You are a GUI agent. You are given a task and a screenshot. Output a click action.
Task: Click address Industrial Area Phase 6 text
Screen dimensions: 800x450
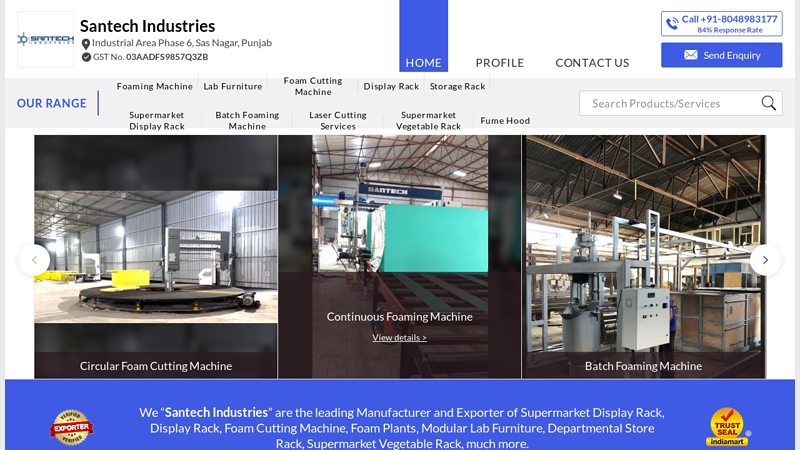[182, 43]
